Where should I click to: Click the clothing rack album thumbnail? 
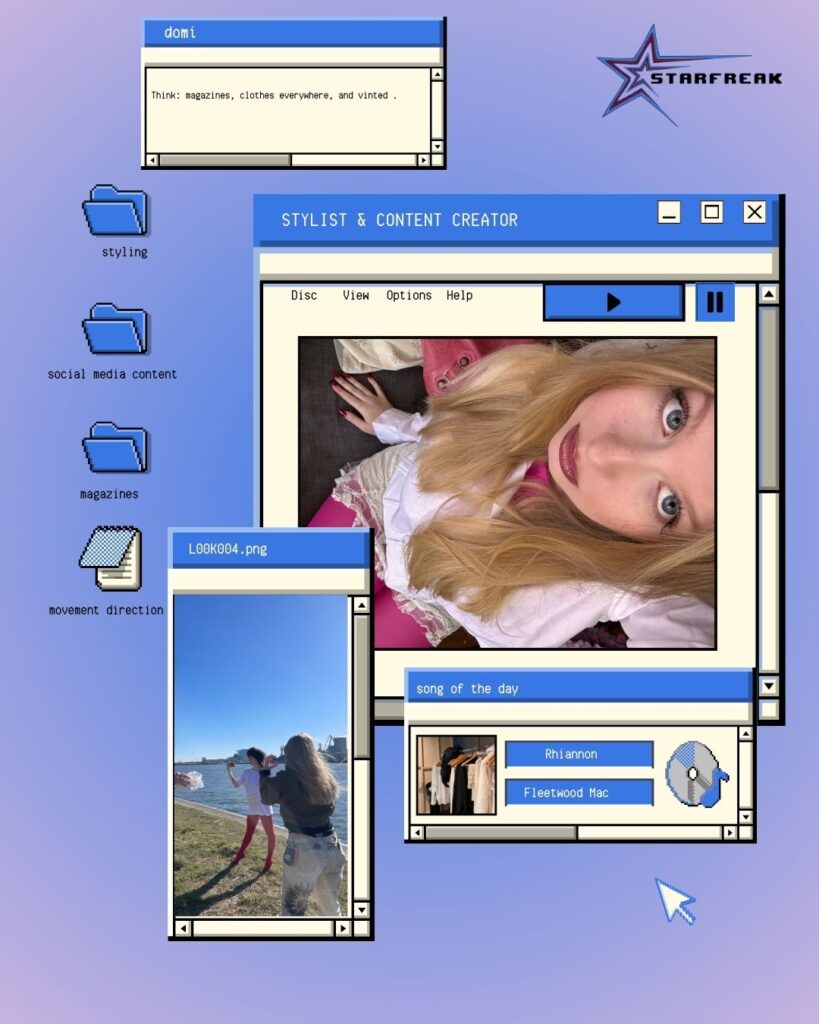pyautogui.click(x=456, y=774)
